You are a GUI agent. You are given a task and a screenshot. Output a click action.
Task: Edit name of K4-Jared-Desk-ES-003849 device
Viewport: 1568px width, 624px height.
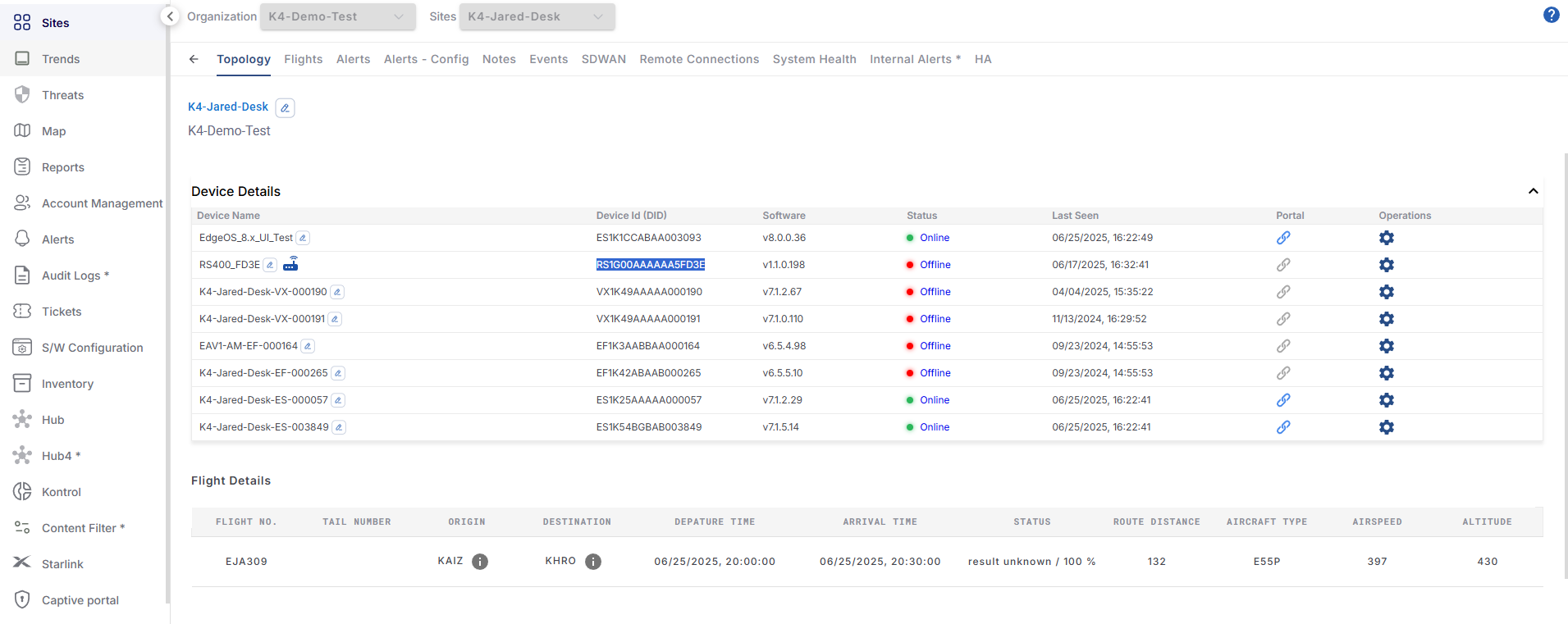coord(339,427)
